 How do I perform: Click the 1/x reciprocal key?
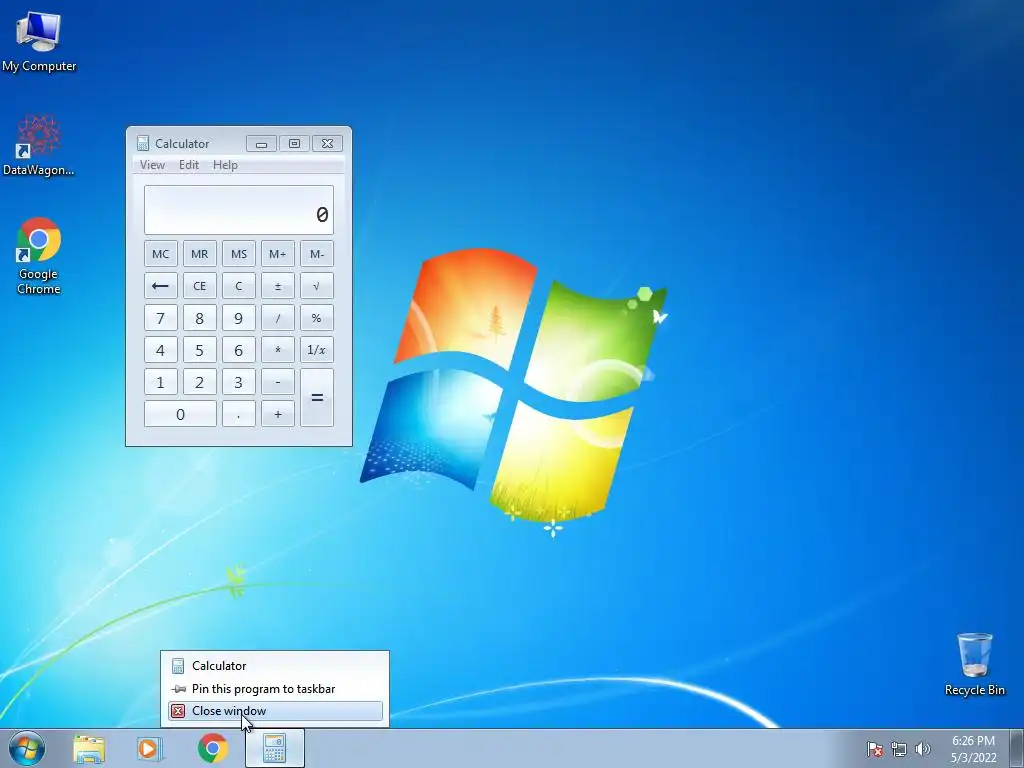pyautogui.click(x=317, y=350)
